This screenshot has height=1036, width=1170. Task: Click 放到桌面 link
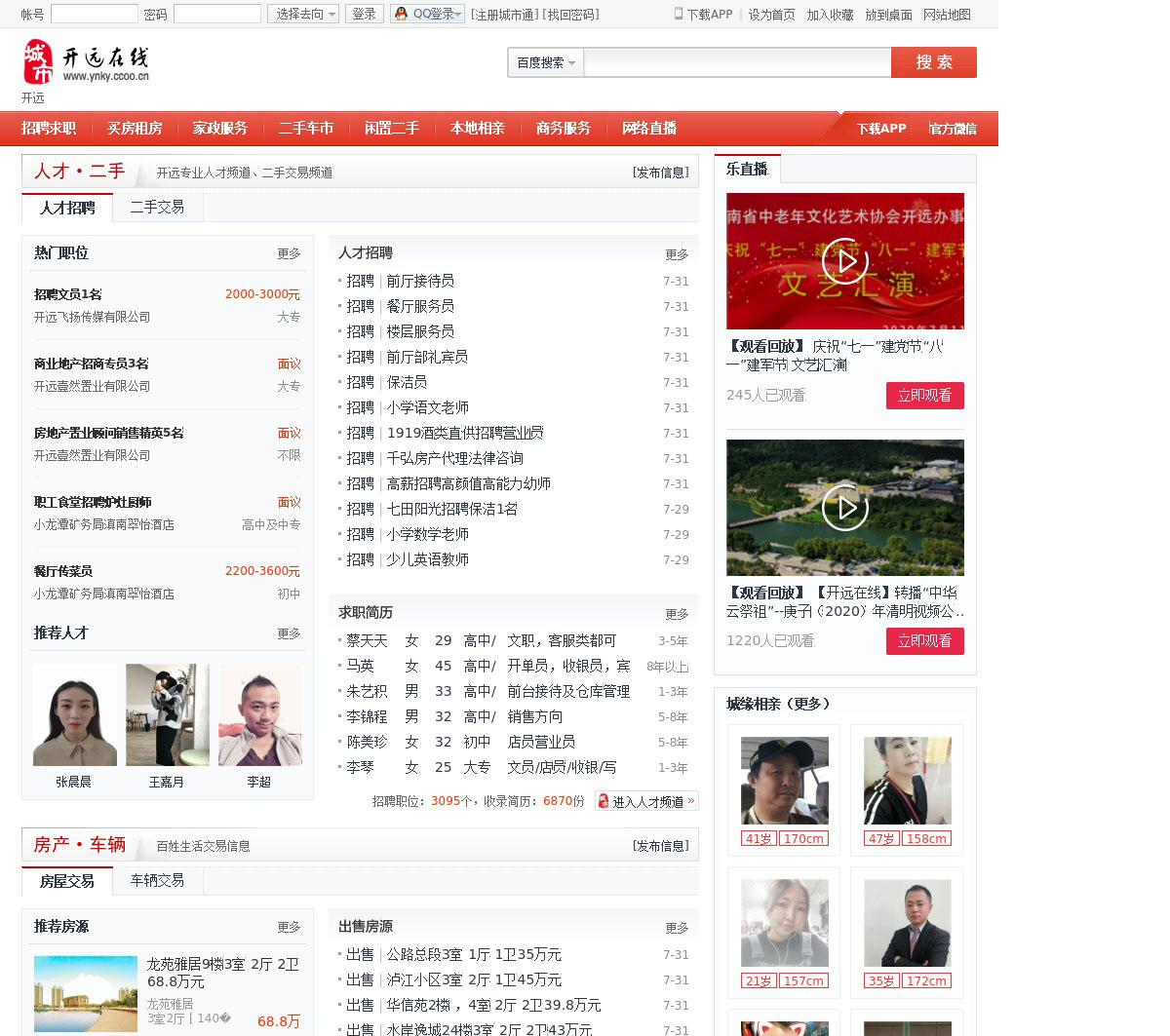coord(888,15)
